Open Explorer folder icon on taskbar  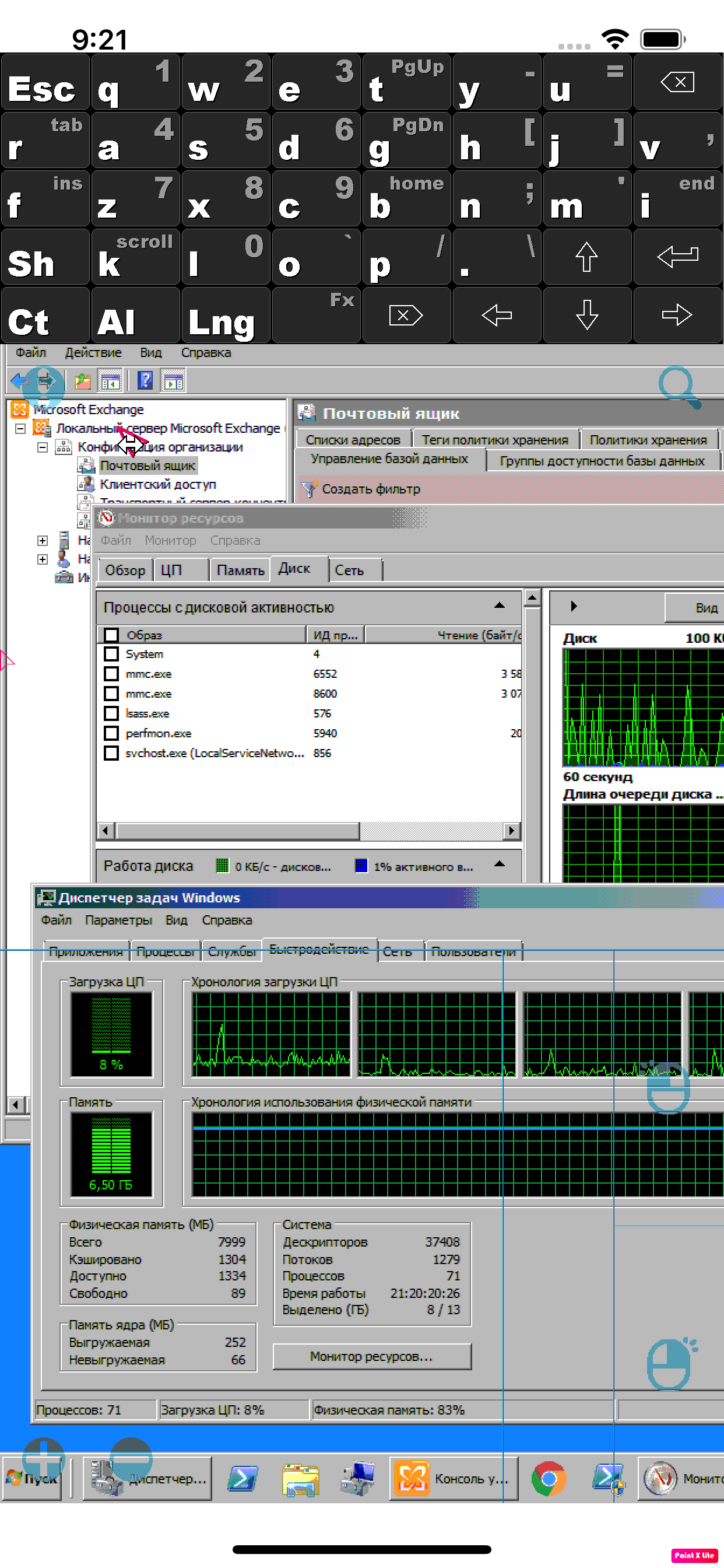301,1479
